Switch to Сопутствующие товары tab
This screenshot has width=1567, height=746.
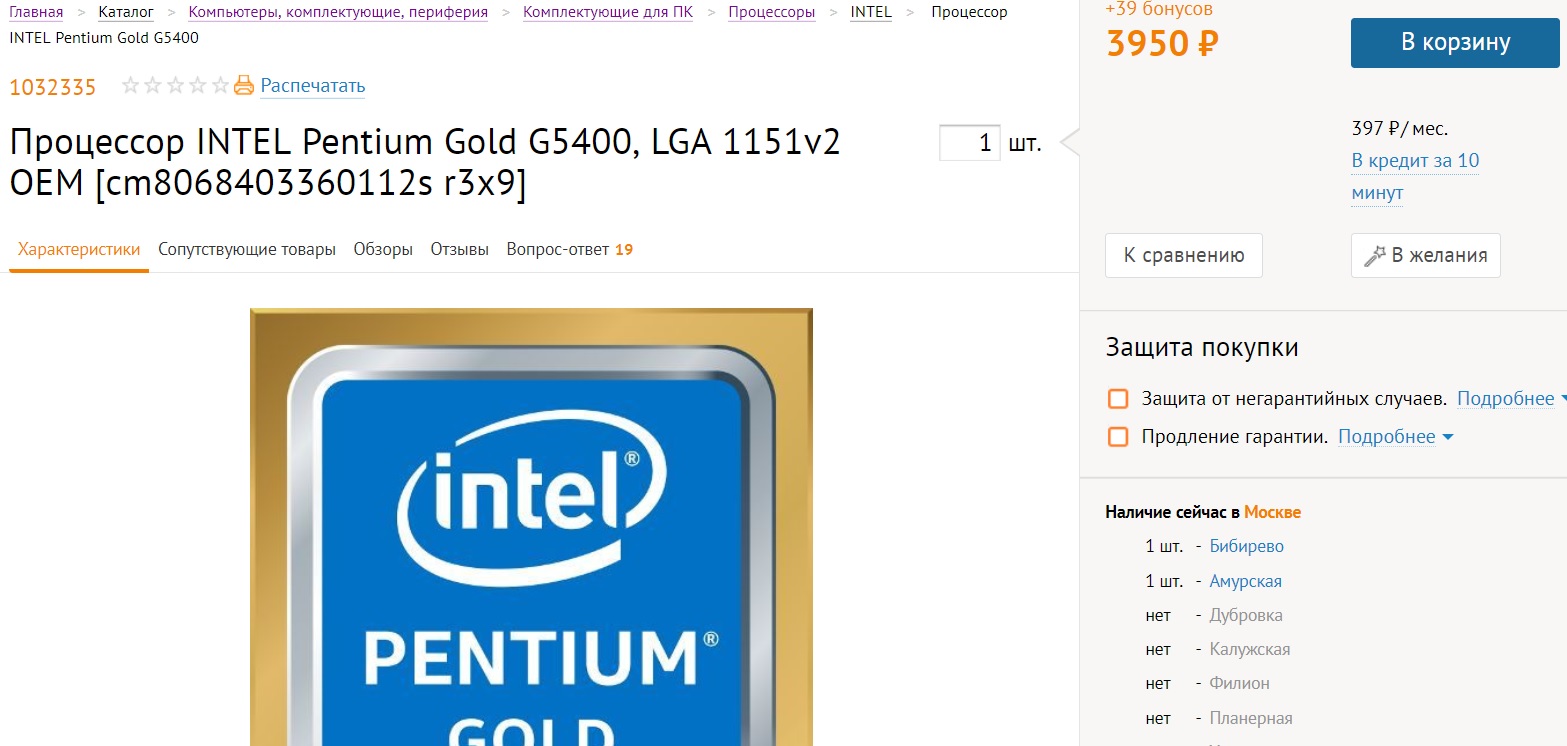(247, 249)
